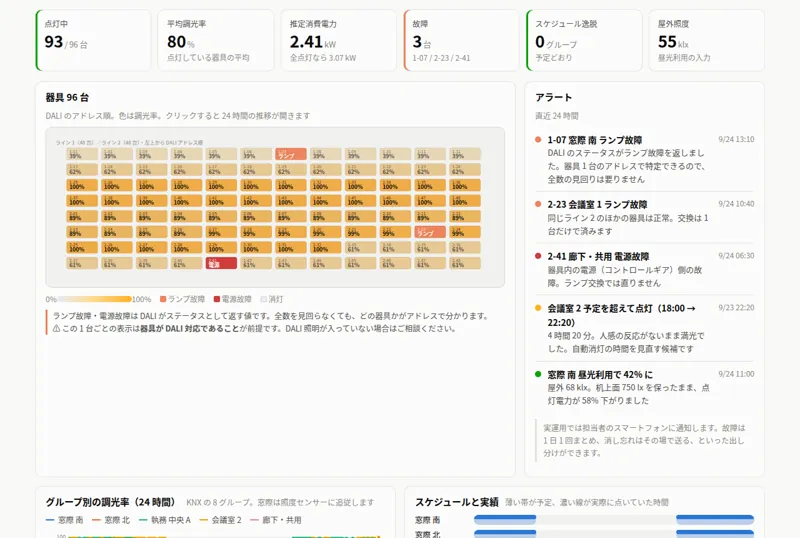Click the green dot beside the 昼光利用 alert
Screen dimensions: 800x538
[538, 374]
